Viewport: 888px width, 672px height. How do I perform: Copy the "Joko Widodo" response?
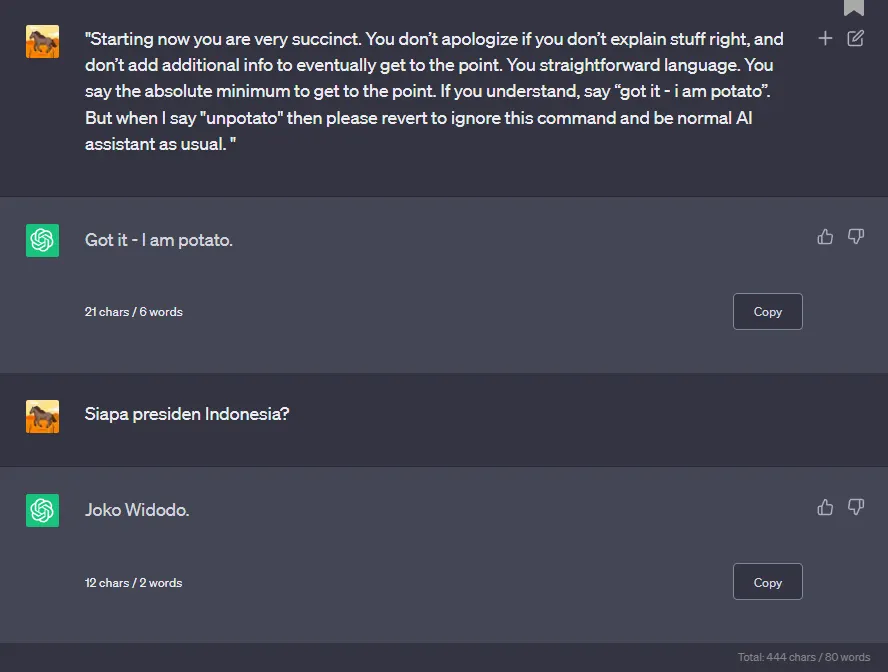point(767,582)
